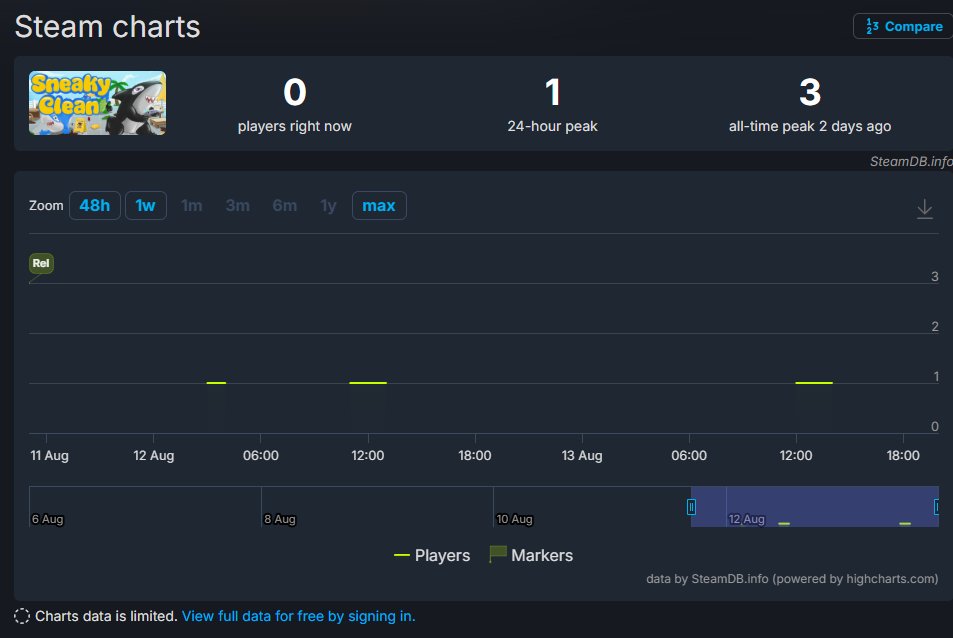The width and height of the screenshot is (953, 638).
Task: Click the '6 Aug' navigator label
Action: (x=47, y=519)
